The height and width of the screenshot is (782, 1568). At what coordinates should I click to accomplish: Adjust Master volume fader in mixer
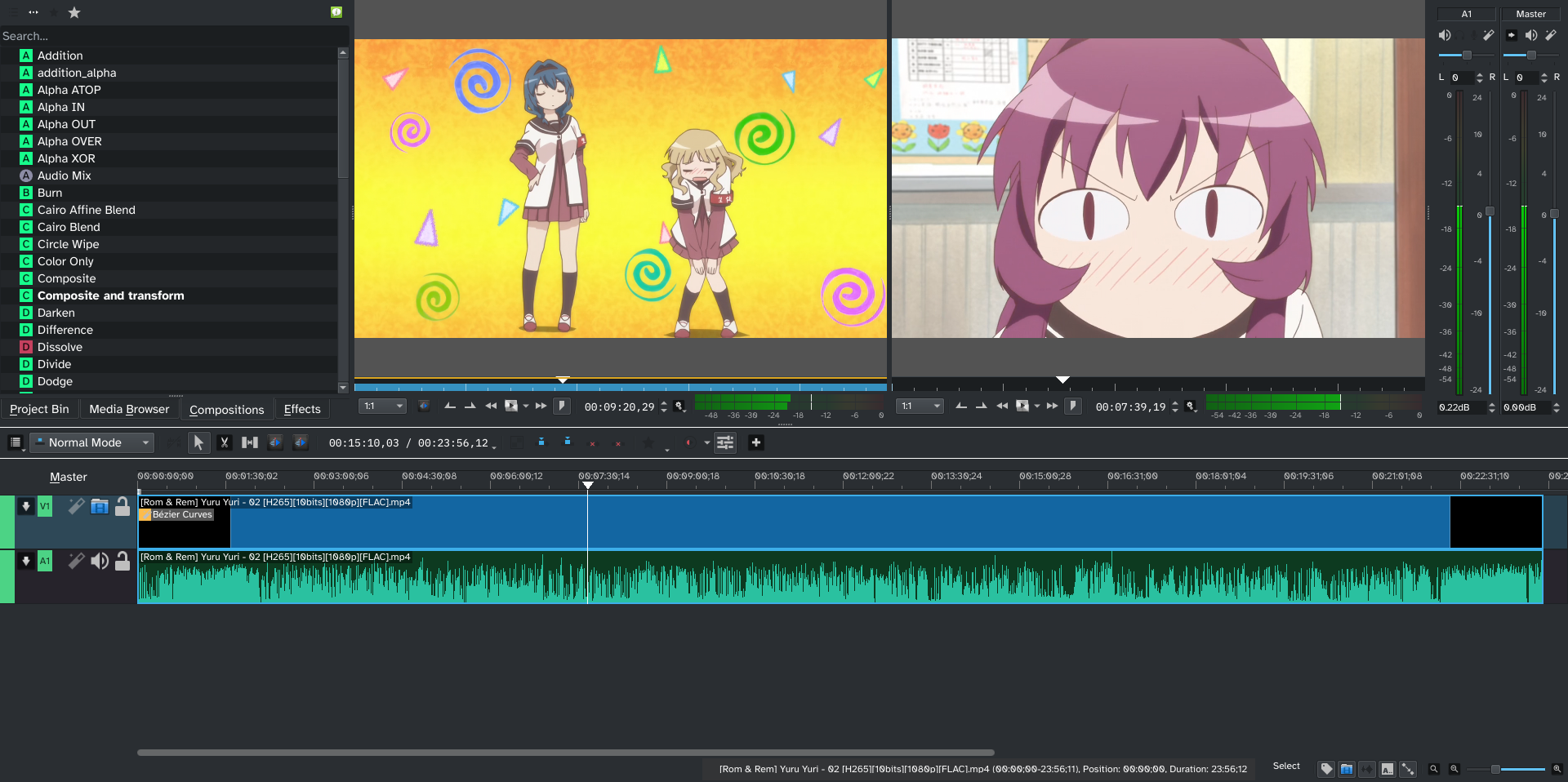(x=1554, y=214)
